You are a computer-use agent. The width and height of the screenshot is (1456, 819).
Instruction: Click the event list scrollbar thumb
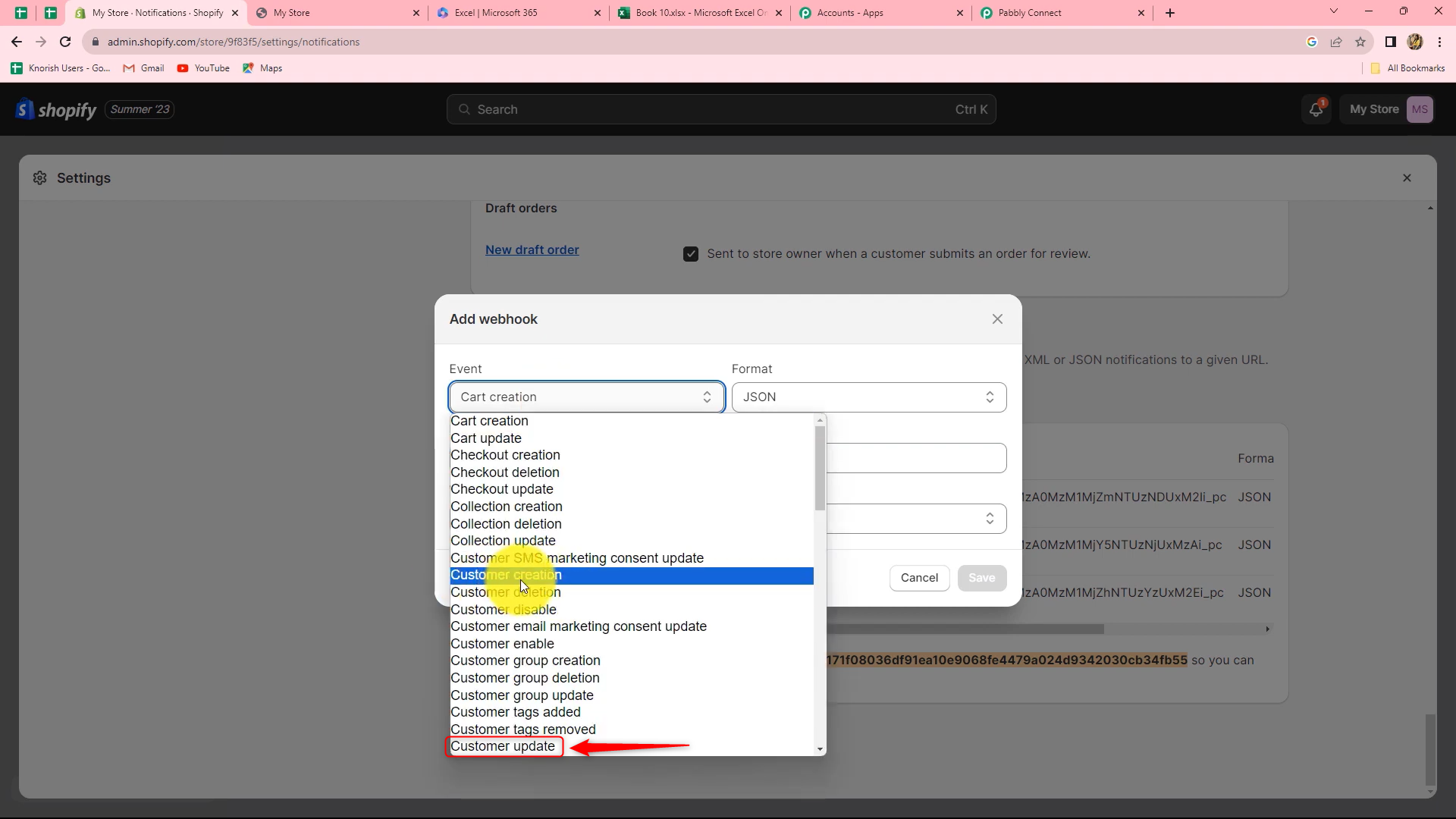820,468
